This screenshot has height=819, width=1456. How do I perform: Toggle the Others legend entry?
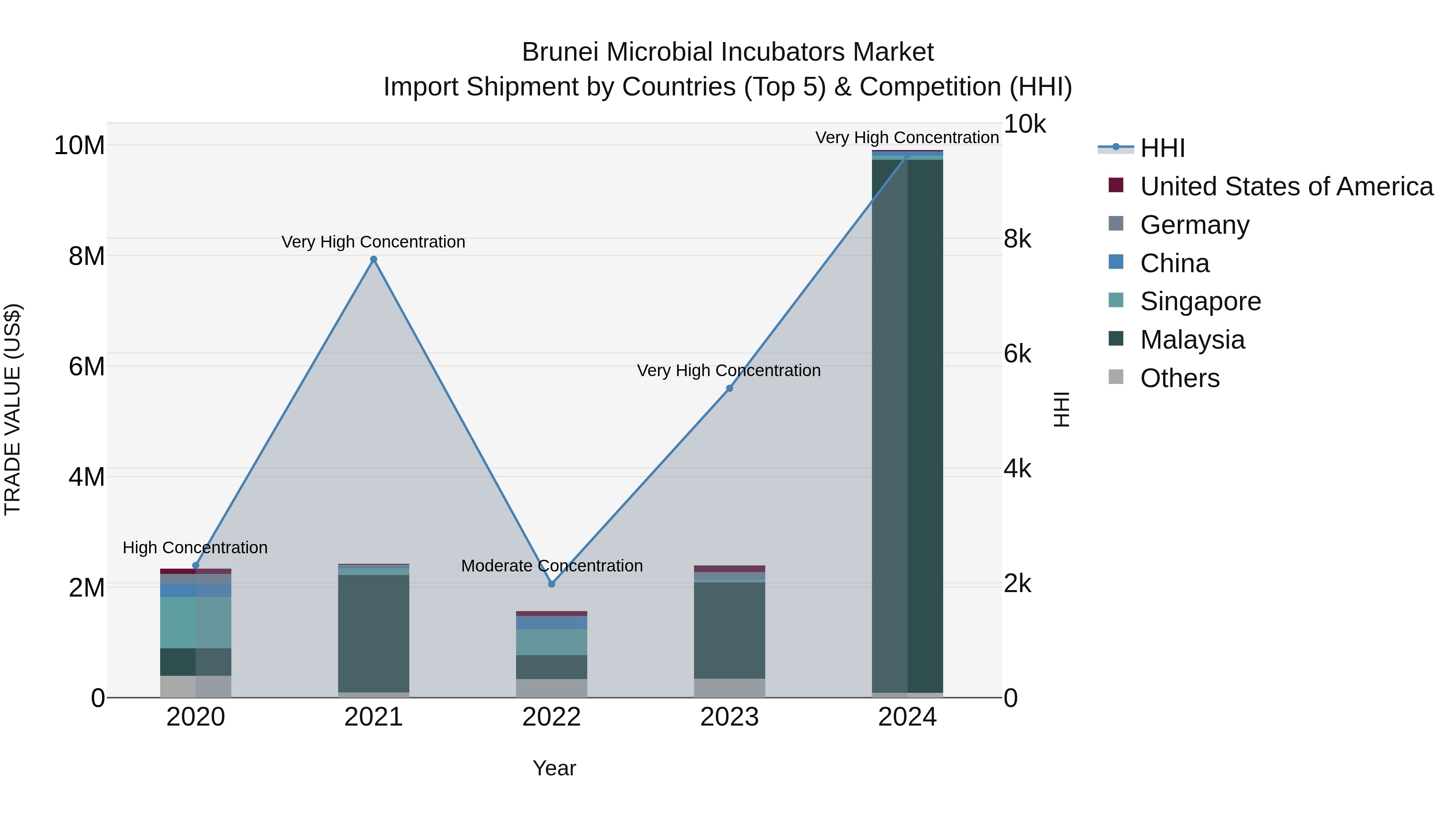[1164, 378]
